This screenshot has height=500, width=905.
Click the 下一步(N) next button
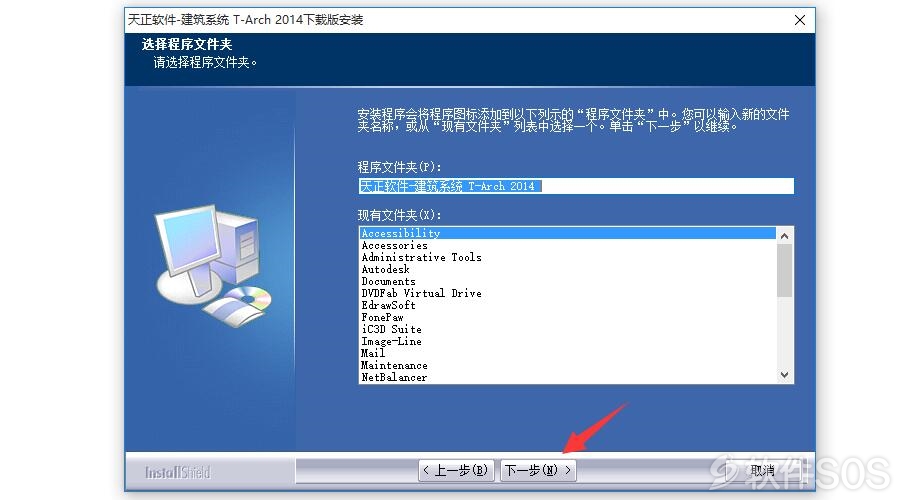538,470
